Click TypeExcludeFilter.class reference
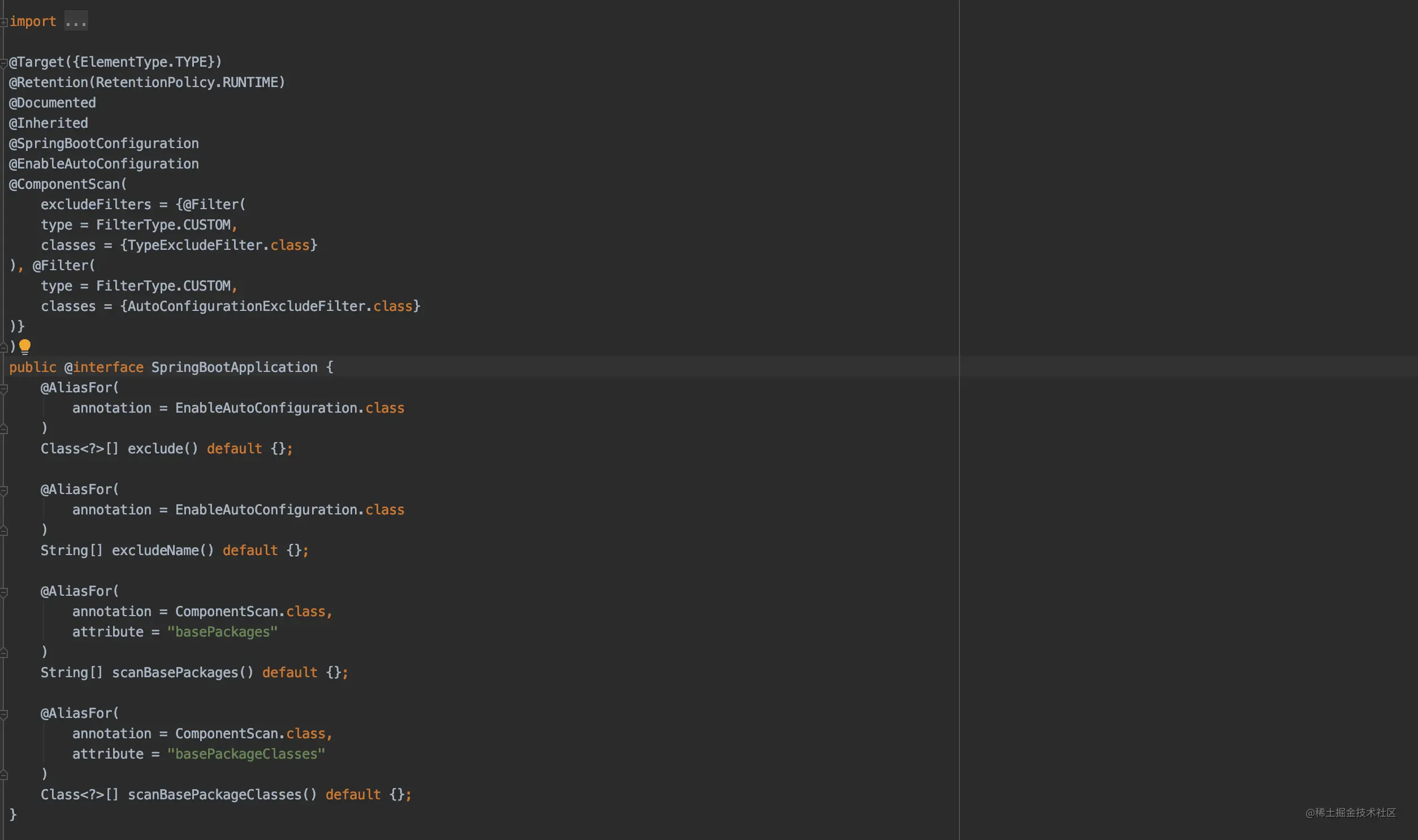Screen dimensions: 1418x840 (x=219, y=245)
